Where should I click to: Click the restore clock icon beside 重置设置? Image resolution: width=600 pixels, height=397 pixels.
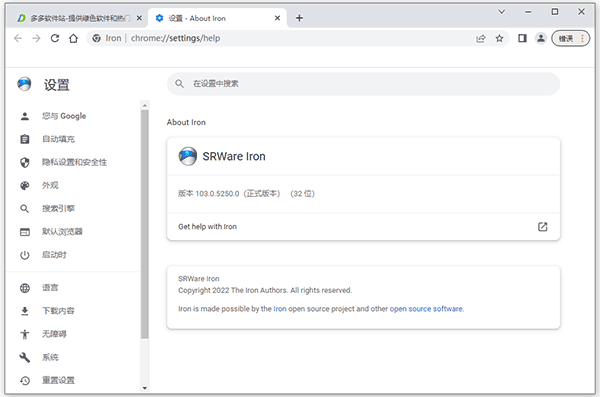pyautogui.click(x=25, y=381)
